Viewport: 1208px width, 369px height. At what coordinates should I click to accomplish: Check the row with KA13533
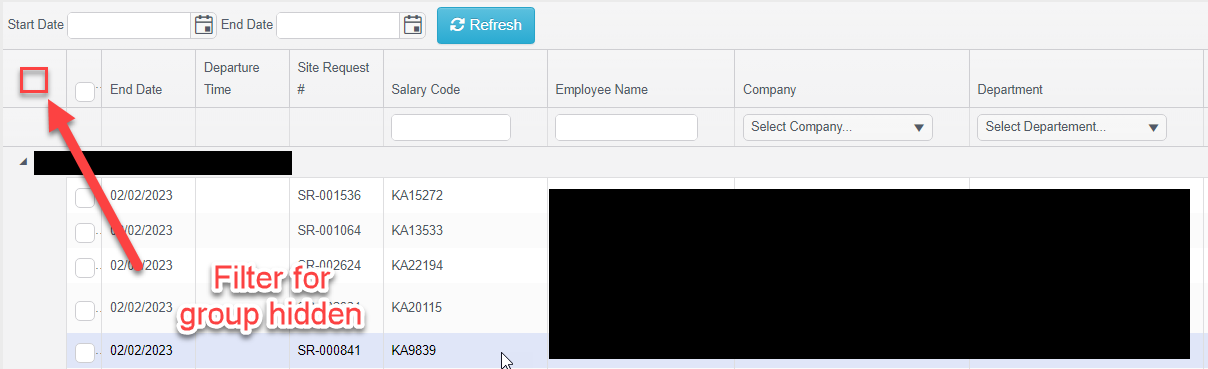coord(85,233)
